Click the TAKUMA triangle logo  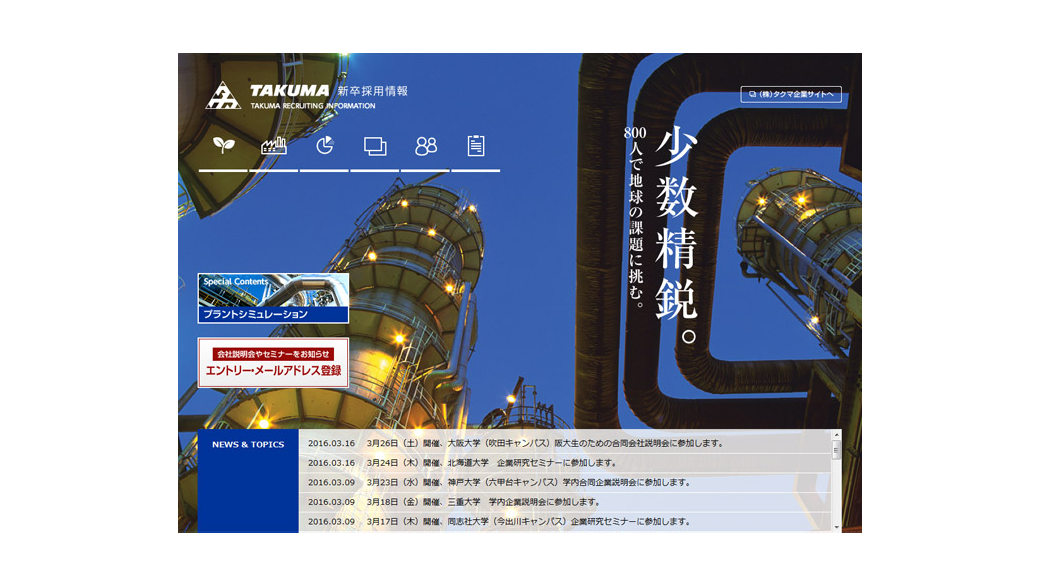(223, 96)
